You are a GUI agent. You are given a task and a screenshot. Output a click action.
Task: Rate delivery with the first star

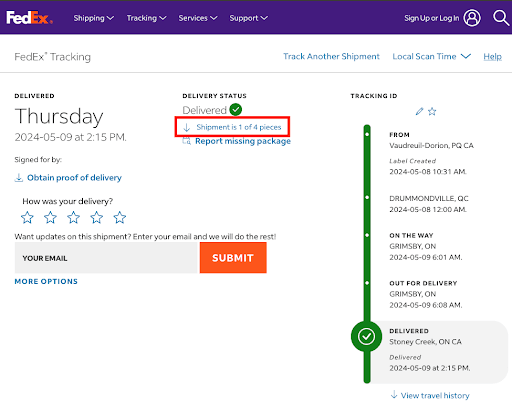point(27,217)
